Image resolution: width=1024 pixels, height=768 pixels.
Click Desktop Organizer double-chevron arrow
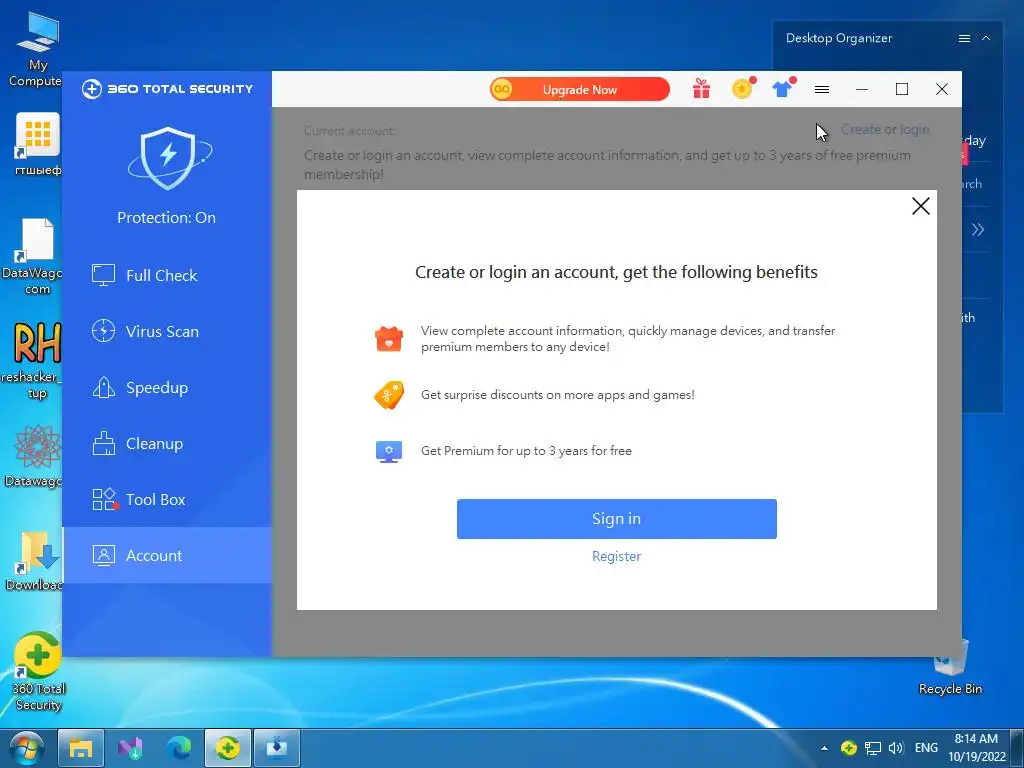point(978,229)
